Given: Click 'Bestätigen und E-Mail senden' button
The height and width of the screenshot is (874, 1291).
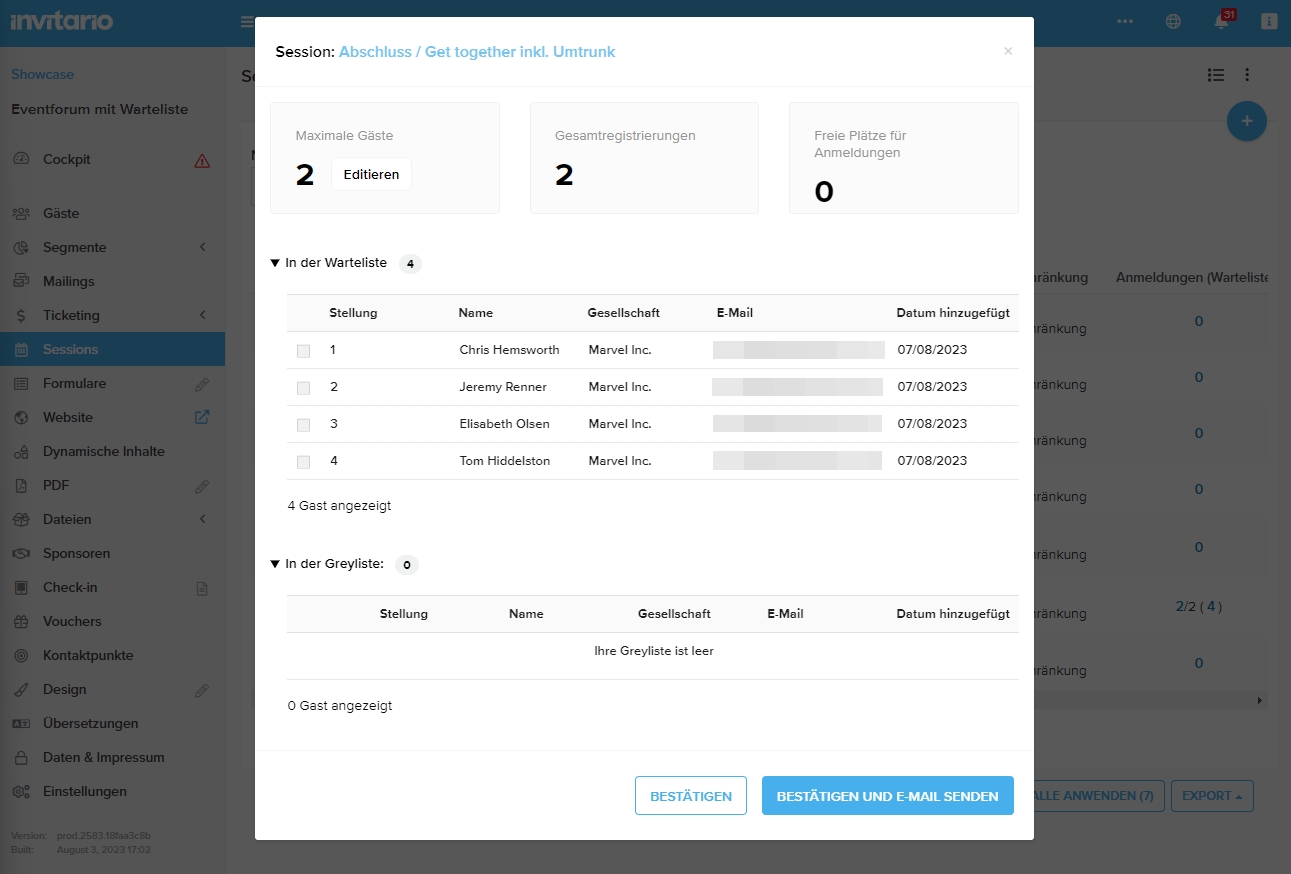Looking at the screenshot, I should pyautogui.click(x=887, y=796).
